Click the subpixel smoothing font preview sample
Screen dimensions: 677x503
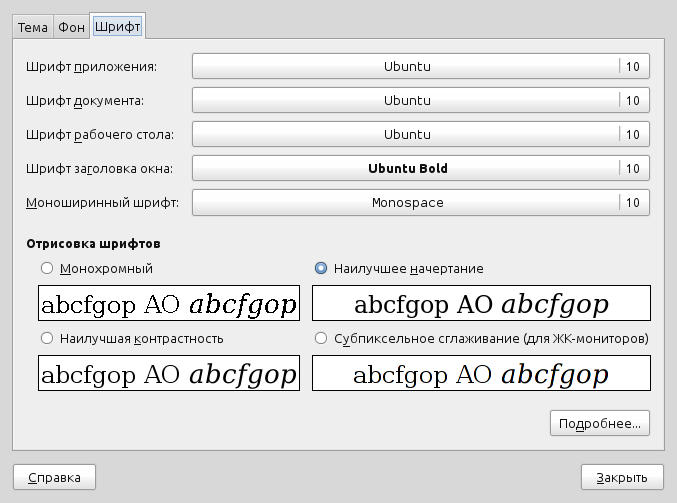481,374
